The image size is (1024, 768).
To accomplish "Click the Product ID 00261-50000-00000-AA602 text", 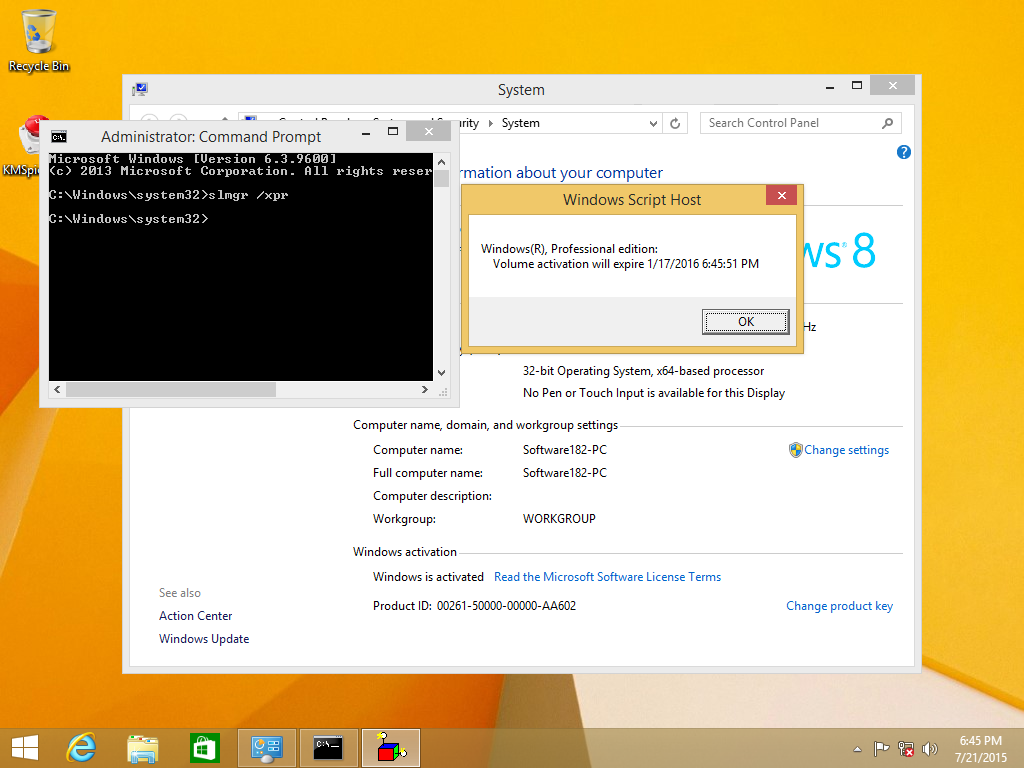I will [474, 606].
